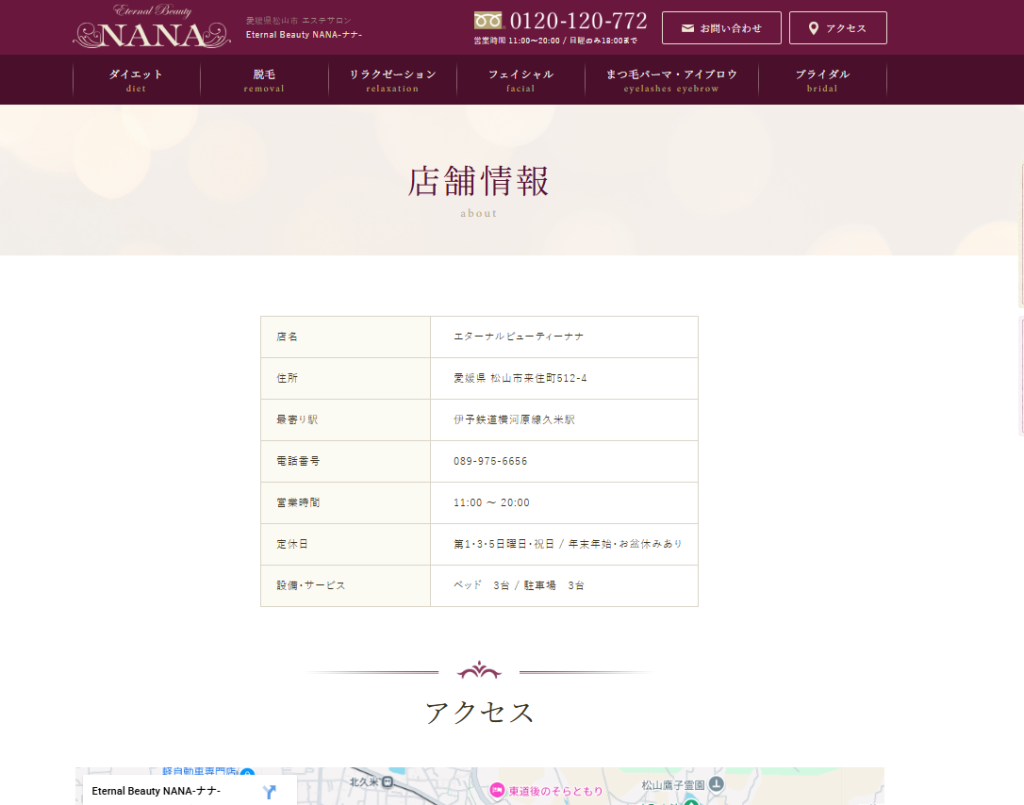Screen dimensions: 1024x805
Task: Click the Eternal Beauty NANA-ナナ- header text
Action: coord(304,35)
